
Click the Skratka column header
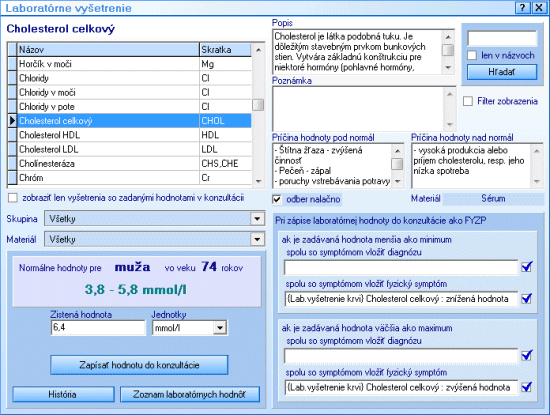coord(225,50)
